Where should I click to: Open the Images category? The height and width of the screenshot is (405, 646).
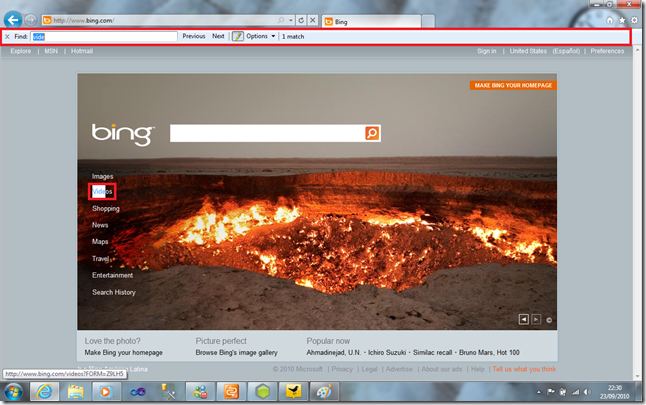coord(102,176)
